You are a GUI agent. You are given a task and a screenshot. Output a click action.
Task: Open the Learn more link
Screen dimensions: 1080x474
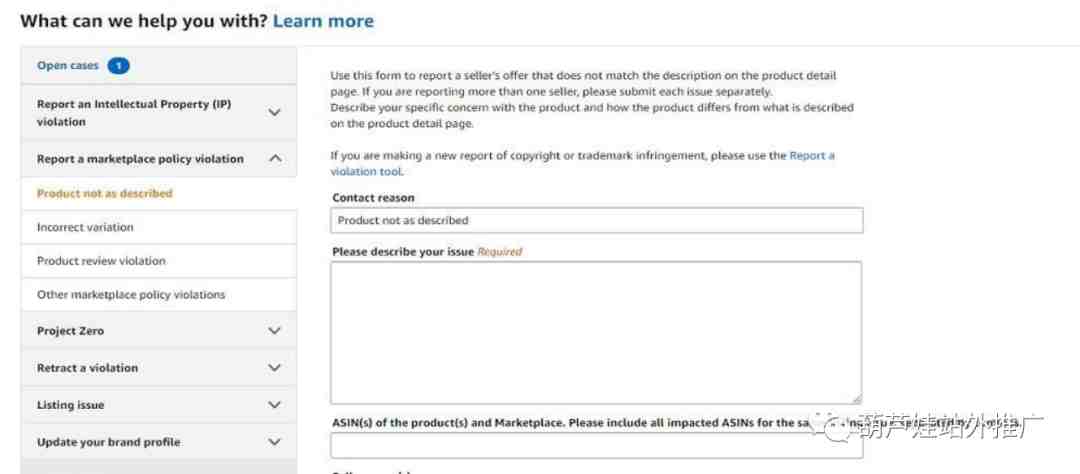click(x=323, y=21)
